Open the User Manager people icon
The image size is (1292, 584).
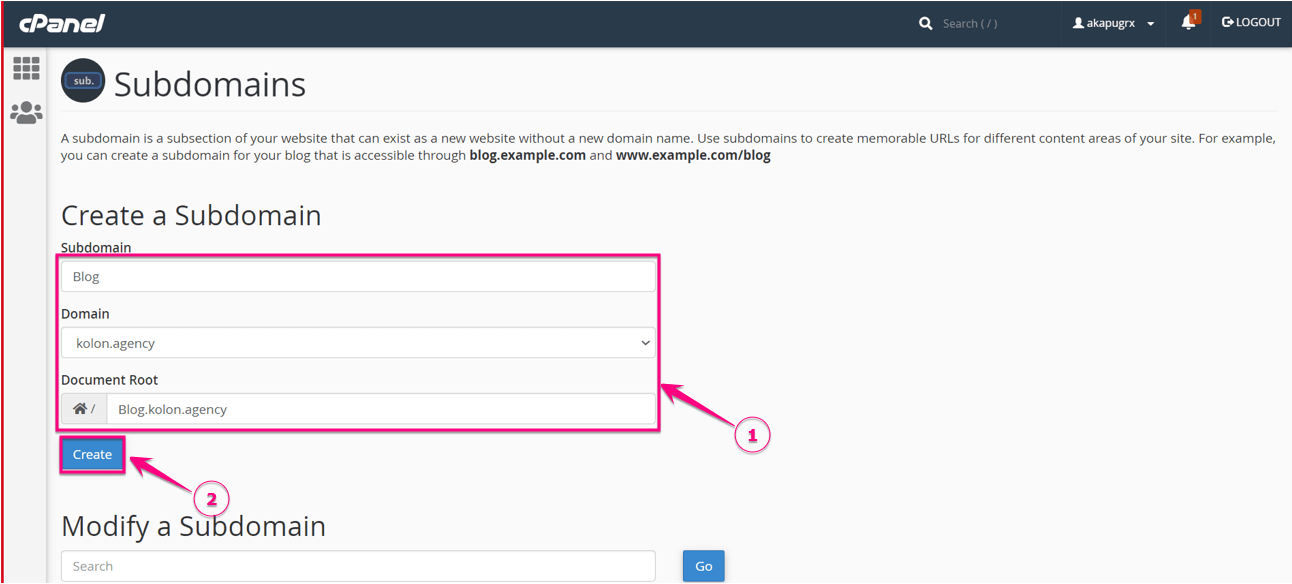(x=26, y=113)
